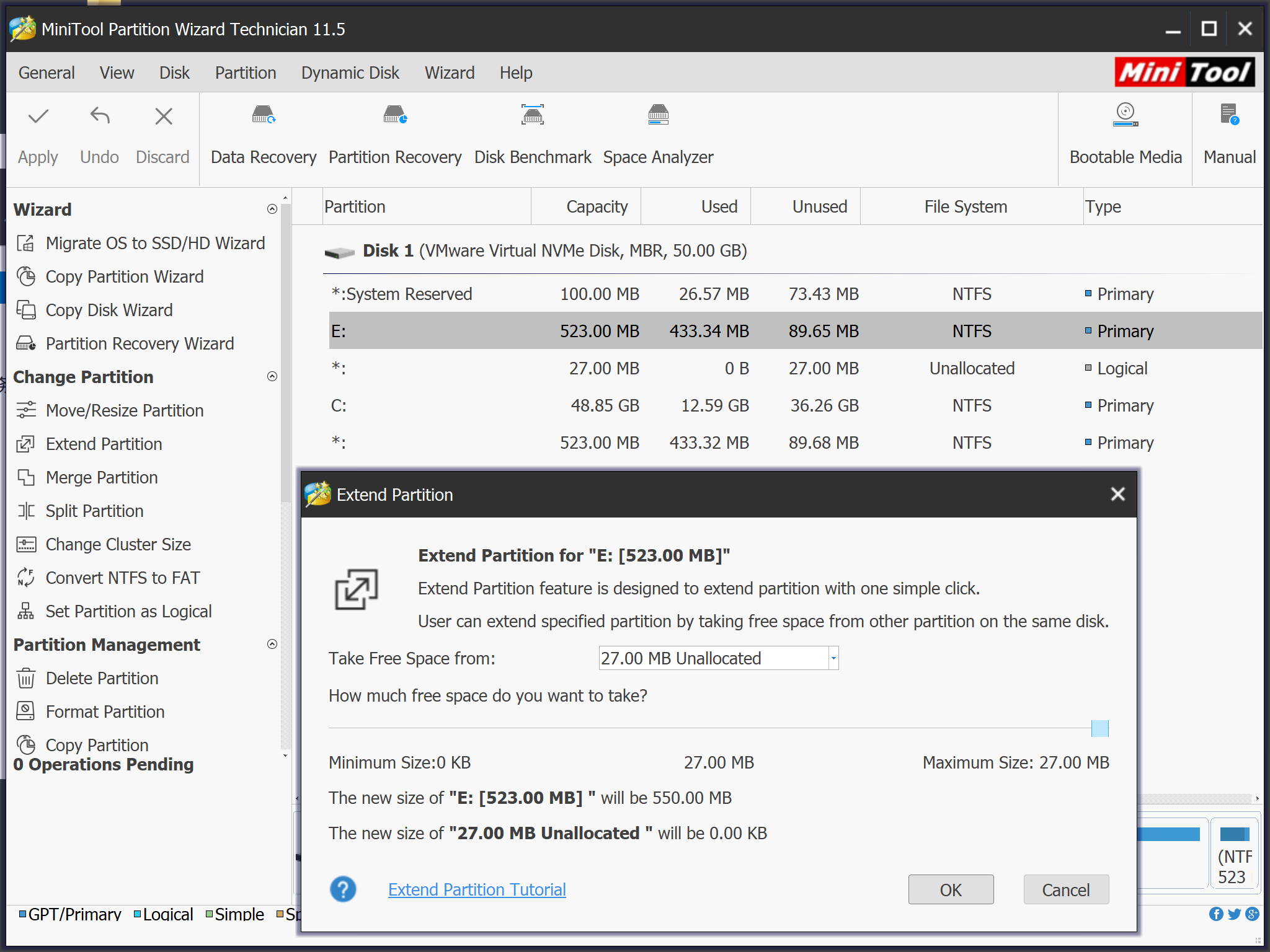
Task: Select the System Reserved partition row
Action: click(x=796, y=294)
